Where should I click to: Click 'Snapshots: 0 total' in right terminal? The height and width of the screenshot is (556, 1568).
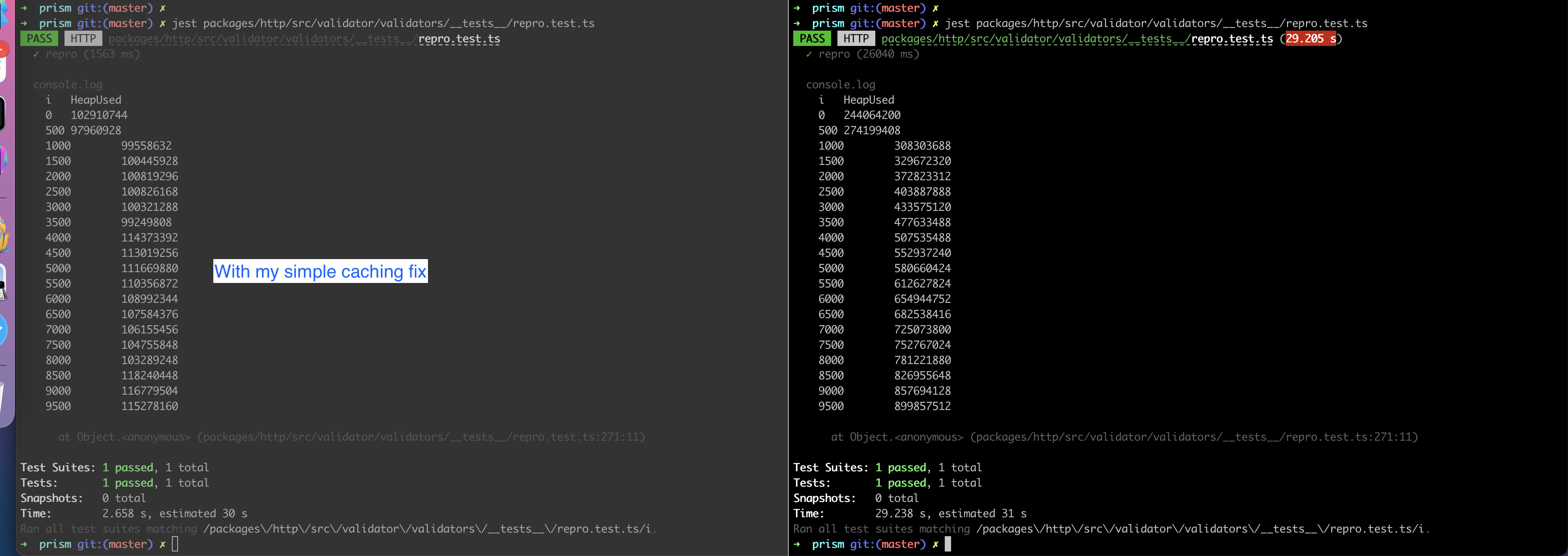click(x=856, y=498)
